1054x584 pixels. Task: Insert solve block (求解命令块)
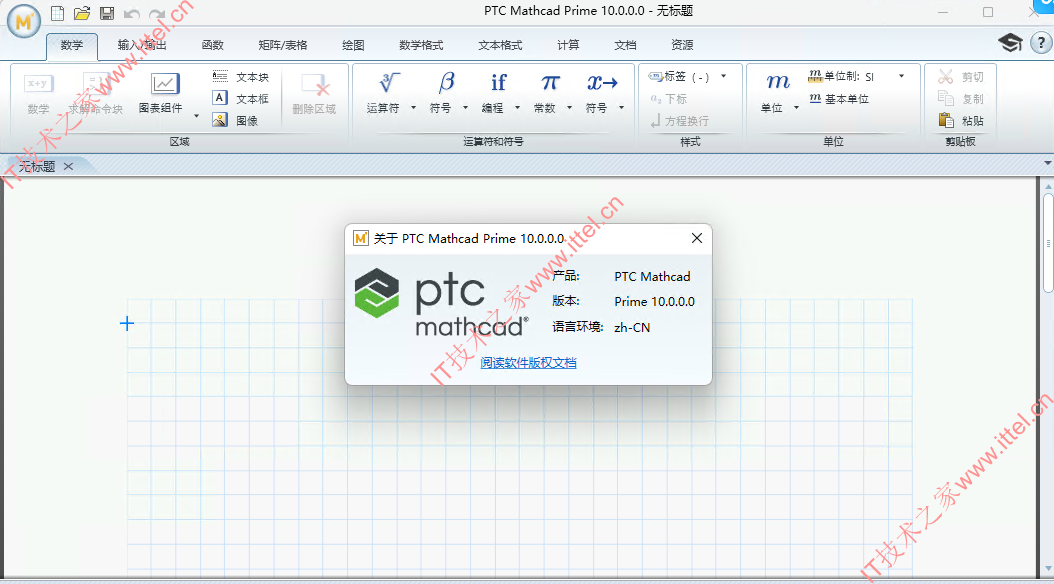(x=96, y=93)
